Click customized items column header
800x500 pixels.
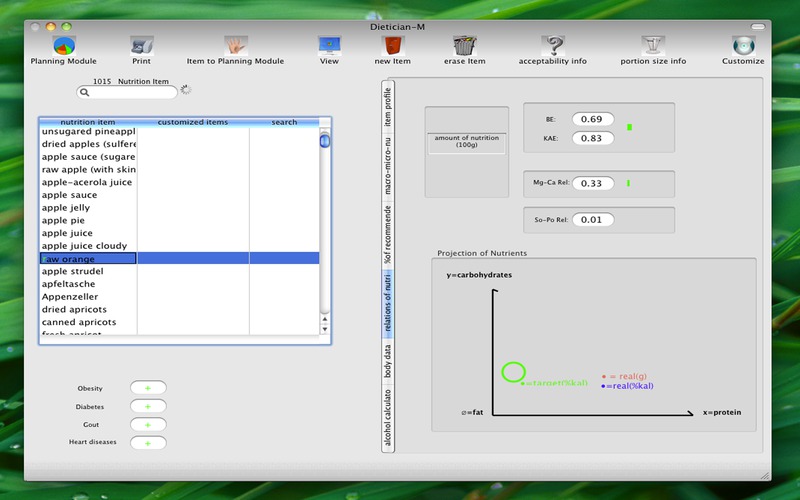click(193, 122)
